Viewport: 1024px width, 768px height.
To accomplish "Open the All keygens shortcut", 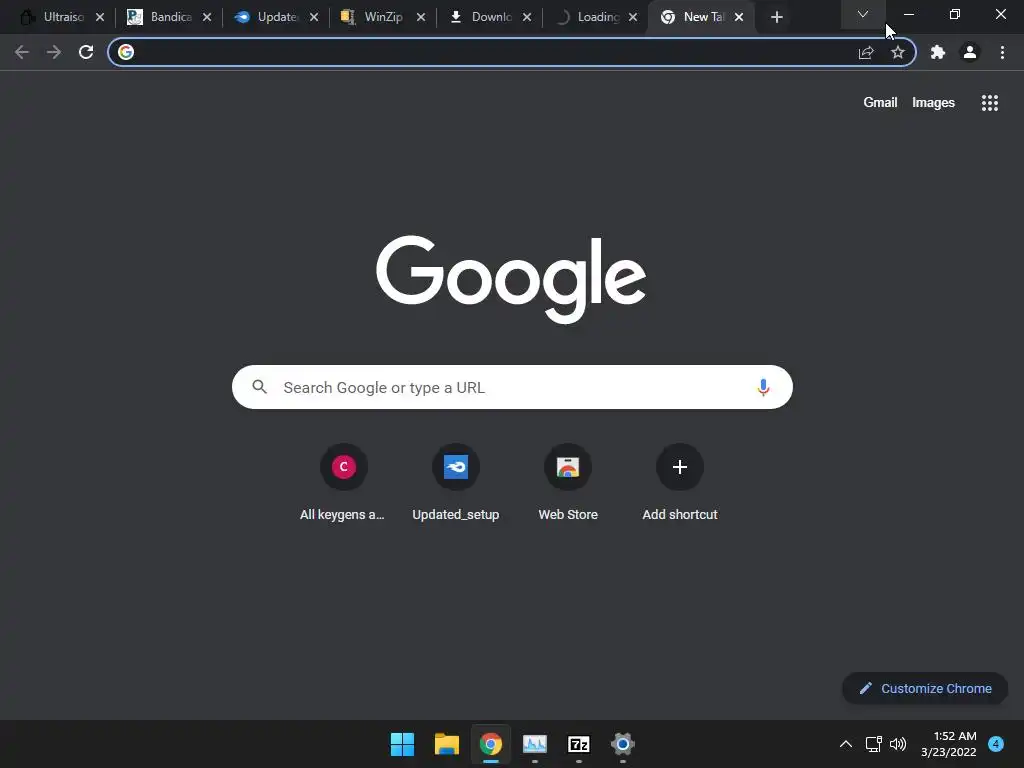I will [x=344, y=483].
